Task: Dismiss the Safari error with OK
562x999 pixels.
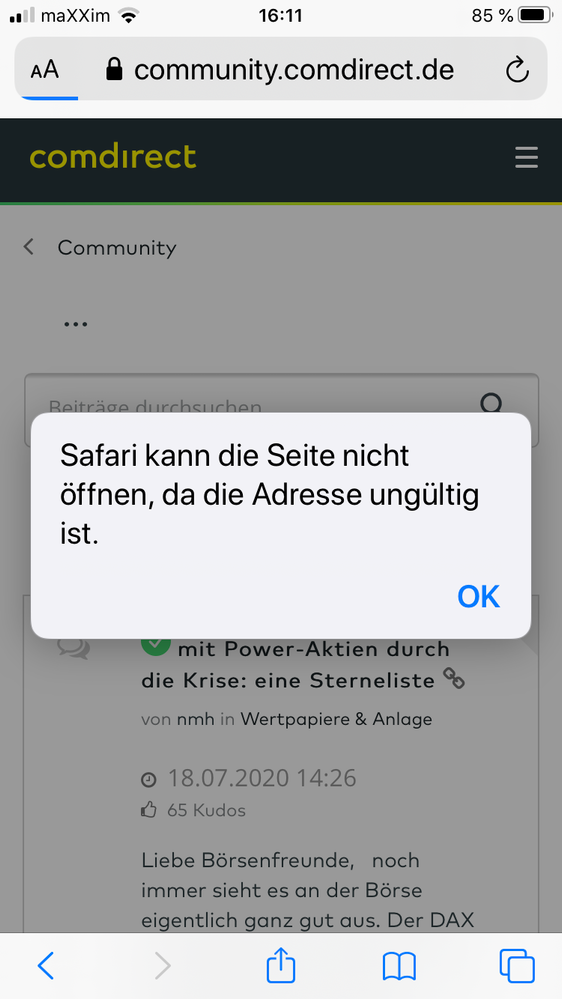Action: pos(479,596)
